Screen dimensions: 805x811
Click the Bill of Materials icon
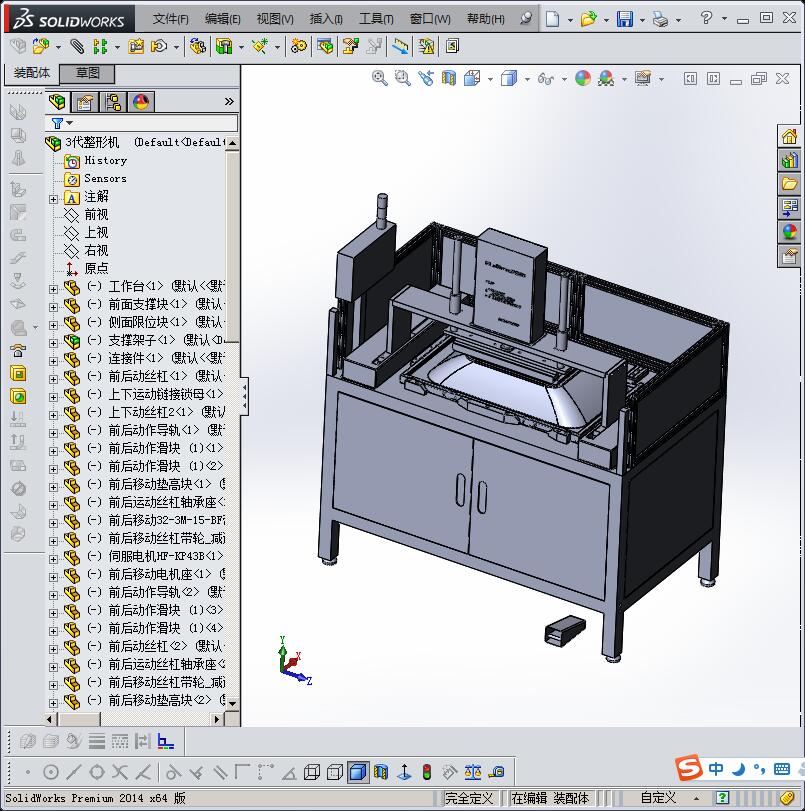[x=325, y=47]
